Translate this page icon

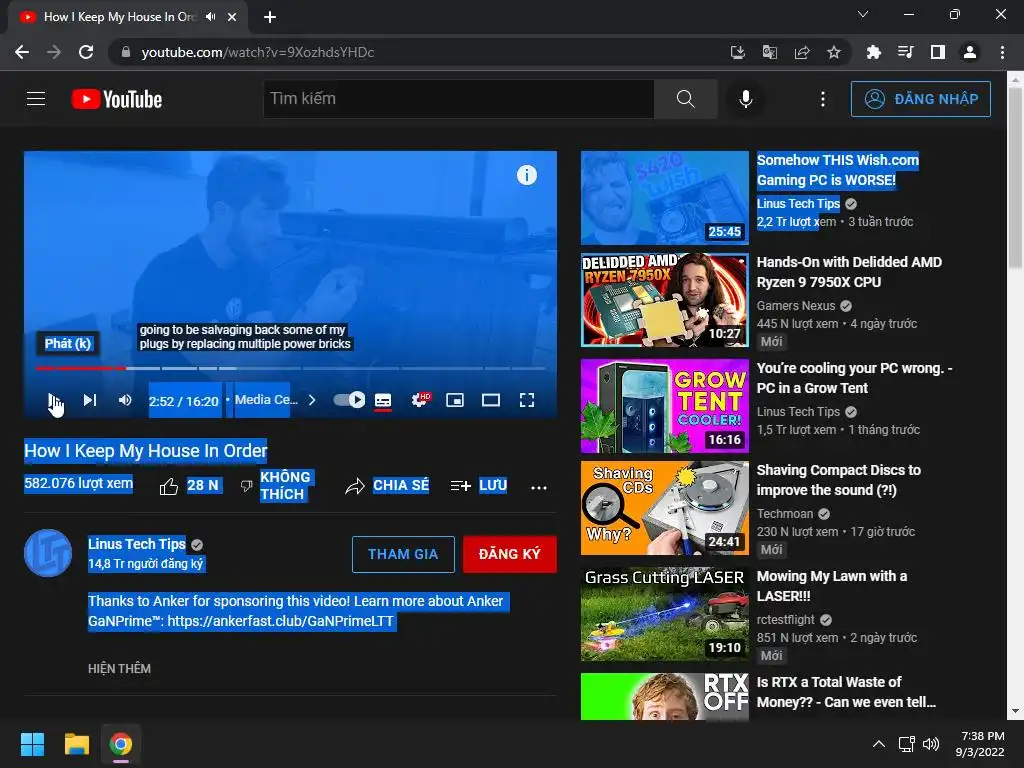click(769, 52)
